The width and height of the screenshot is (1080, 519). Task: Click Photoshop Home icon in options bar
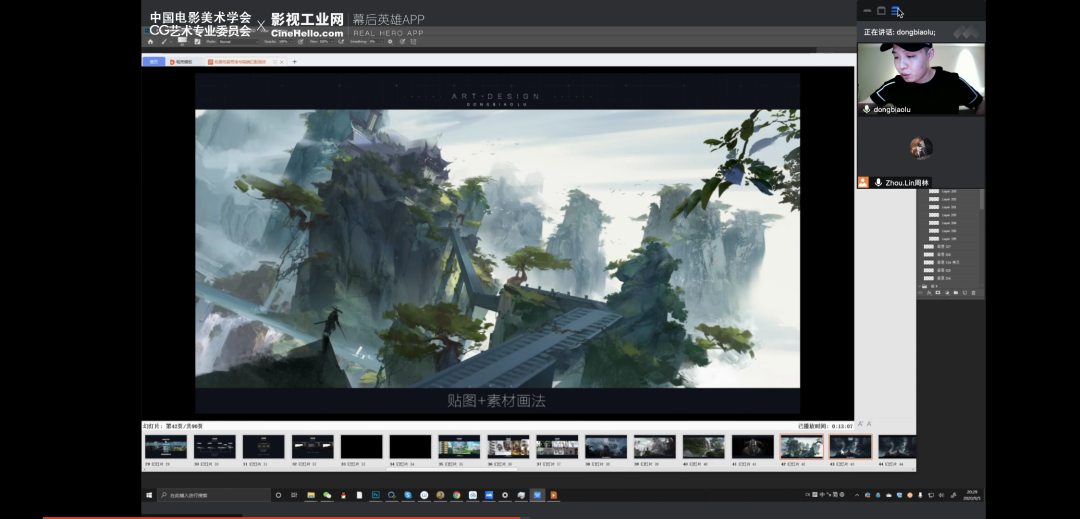[150, 42]
